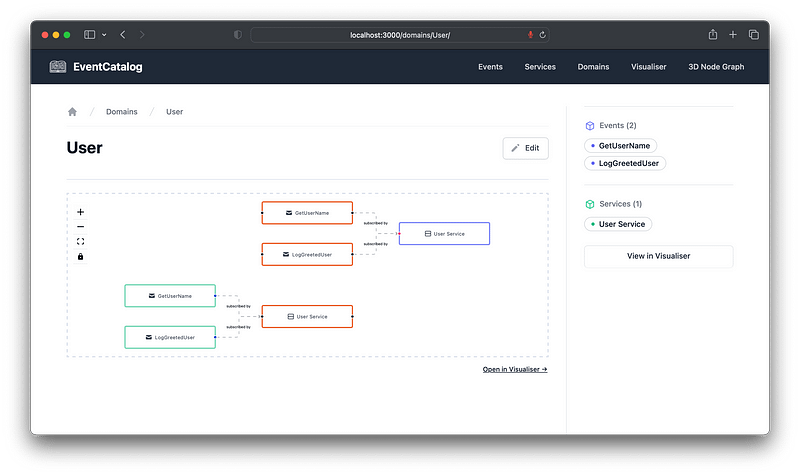Select the green LogGreetedUser event node
This screenshot has width=800, height=475.
170,337
